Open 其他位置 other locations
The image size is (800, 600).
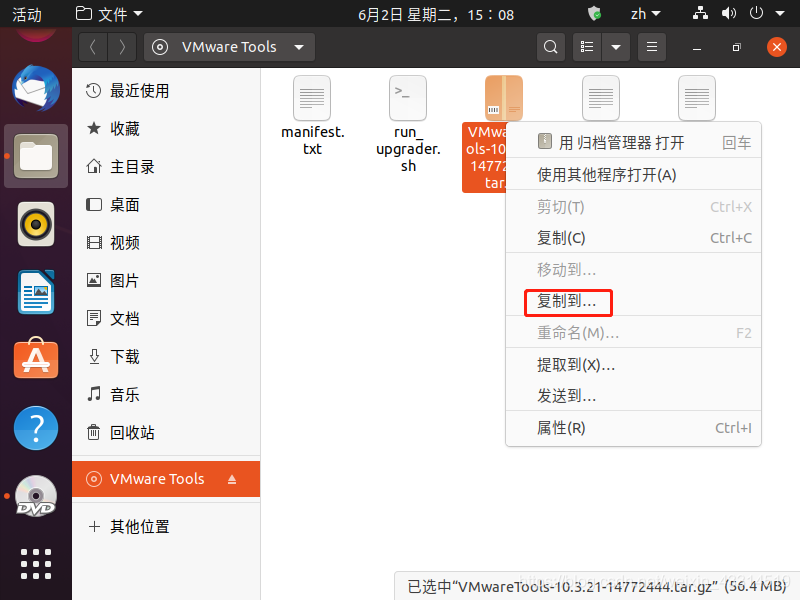pos(166,527)
